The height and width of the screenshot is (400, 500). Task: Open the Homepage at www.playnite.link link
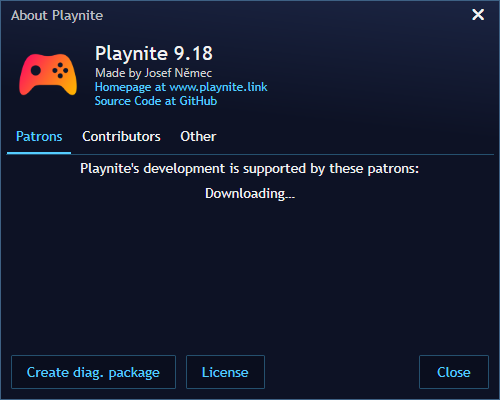tap(181, 87)
